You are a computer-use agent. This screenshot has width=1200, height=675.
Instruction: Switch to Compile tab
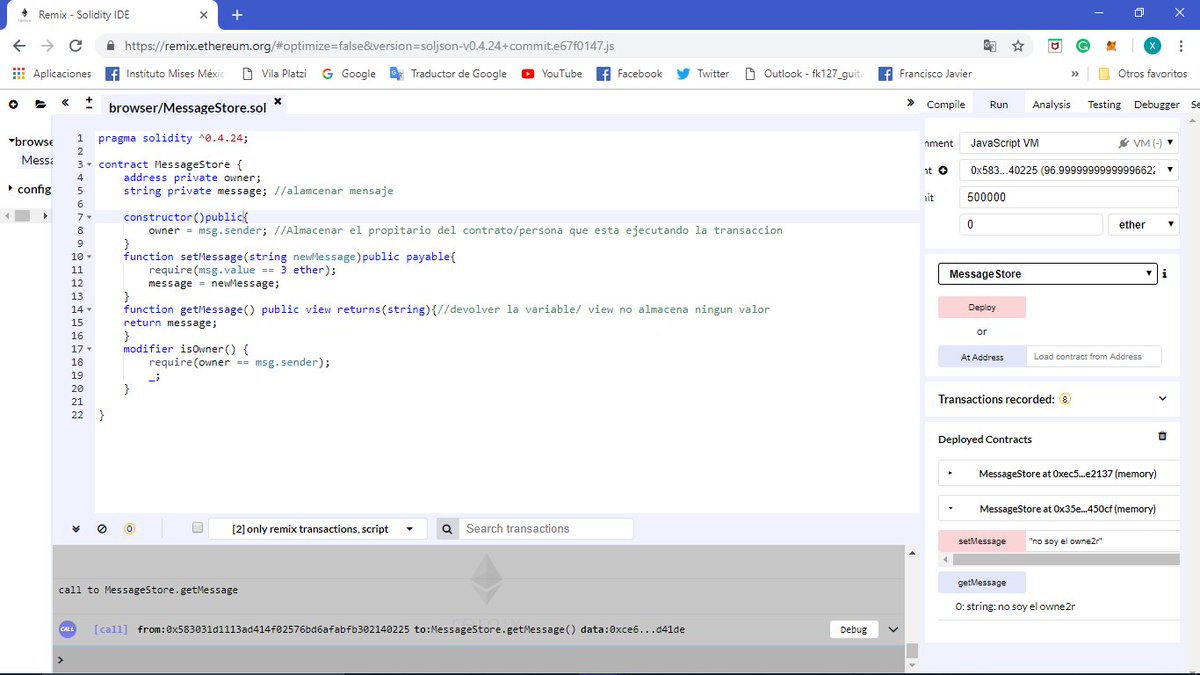[946, 104]
